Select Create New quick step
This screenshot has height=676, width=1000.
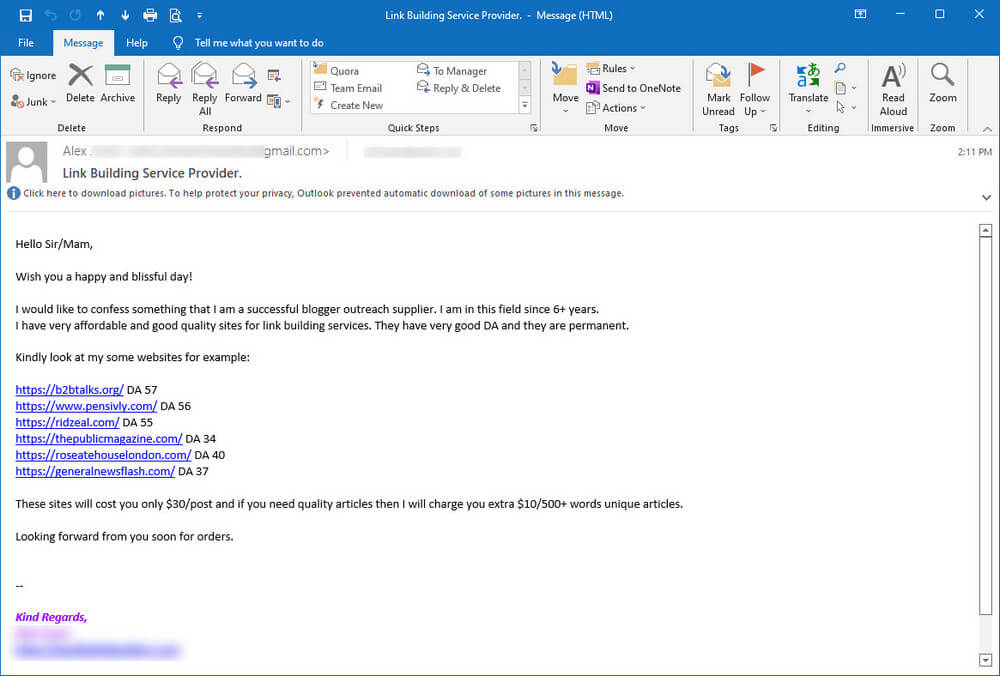(x=349, y=105)
